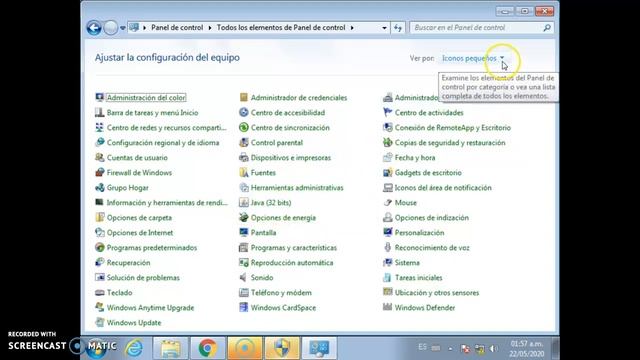The width and height of the screenshot is (640, 360).
Task: Open Iconos pequeños view dropdown
Action: [x=473, y=58]
